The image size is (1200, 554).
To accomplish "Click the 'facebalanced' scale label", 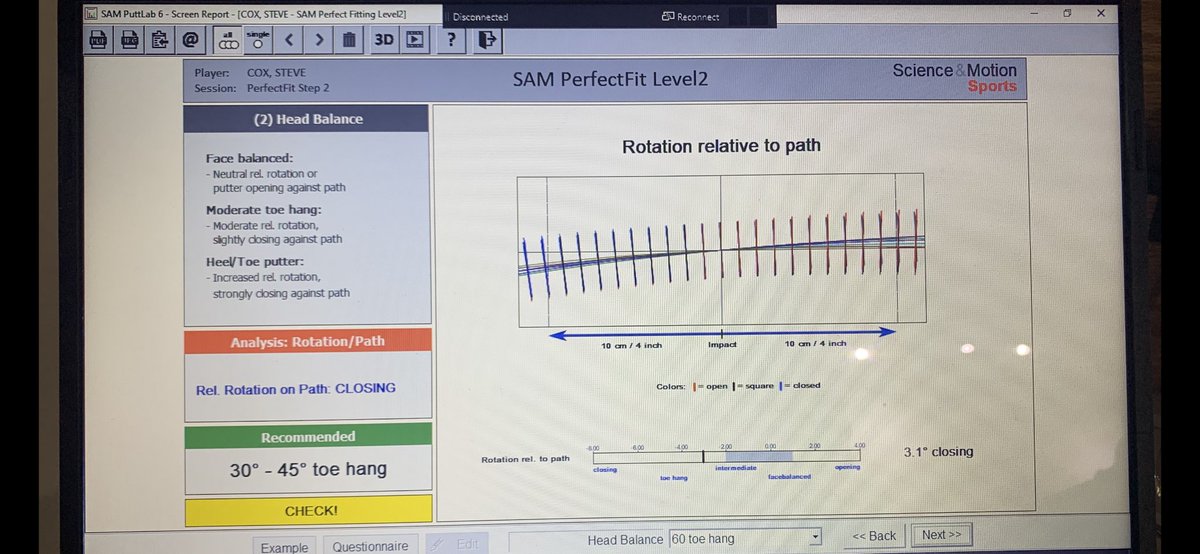I will [789, 477].
